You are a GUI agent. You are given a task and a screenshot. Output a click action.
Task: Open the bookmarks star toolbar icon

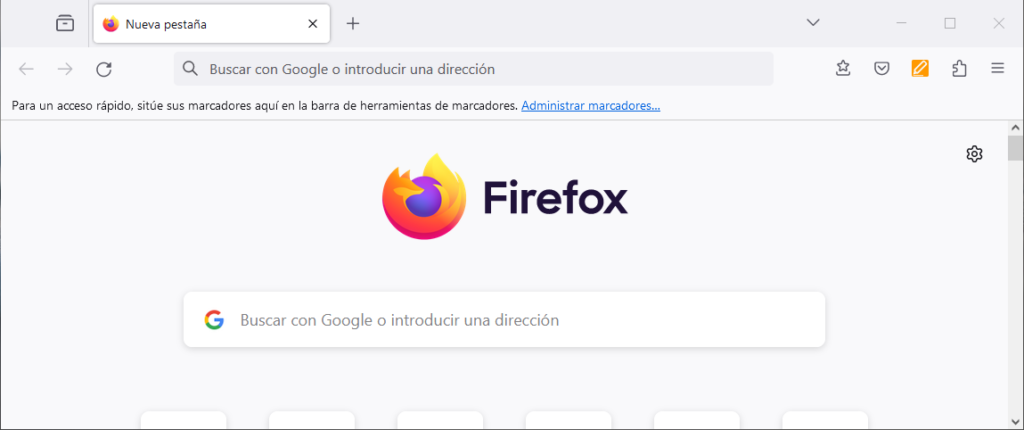tap(843, 69)
